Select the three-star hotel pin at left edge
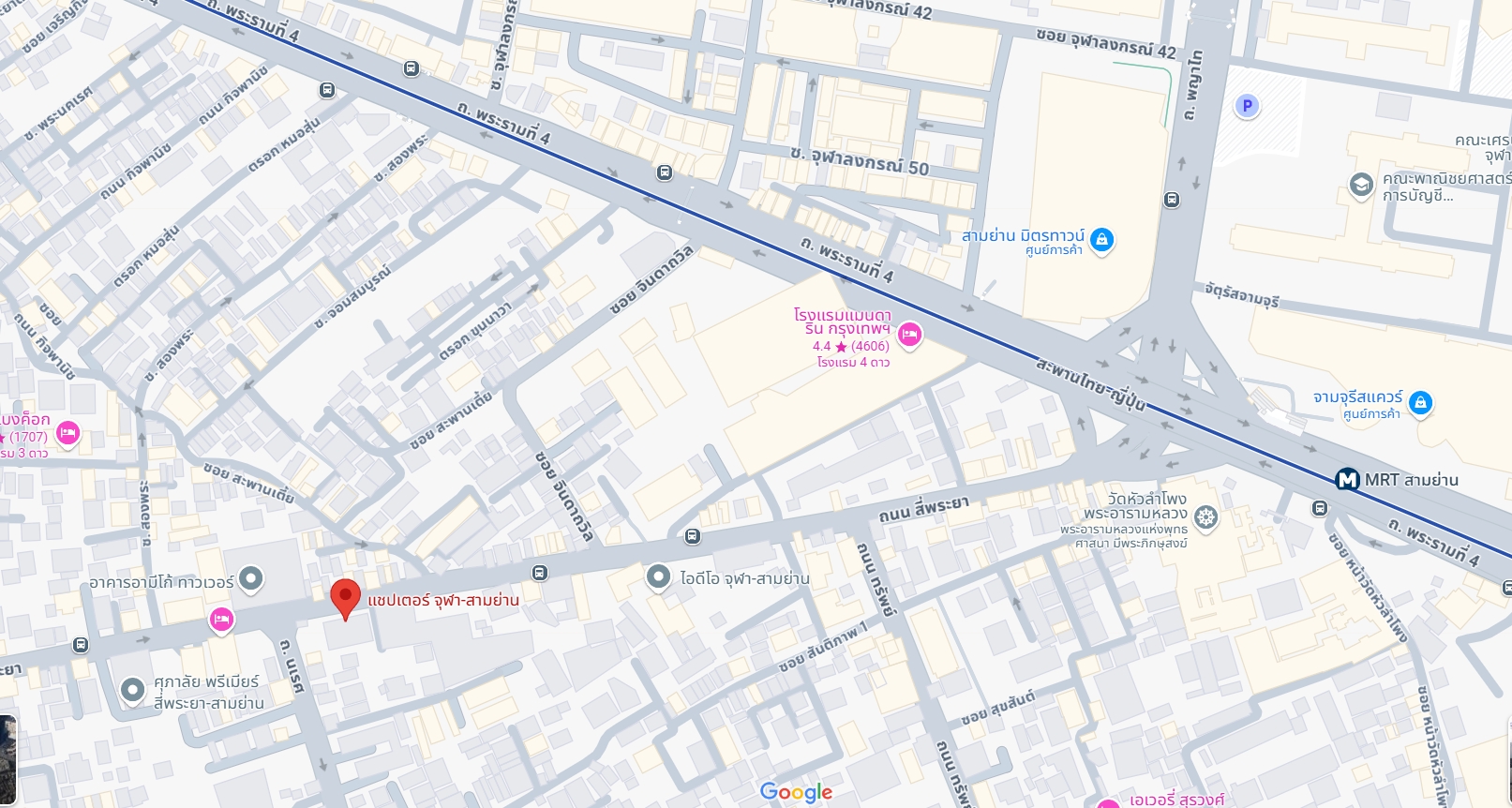The image size is (1512, 808). point(67,434)
